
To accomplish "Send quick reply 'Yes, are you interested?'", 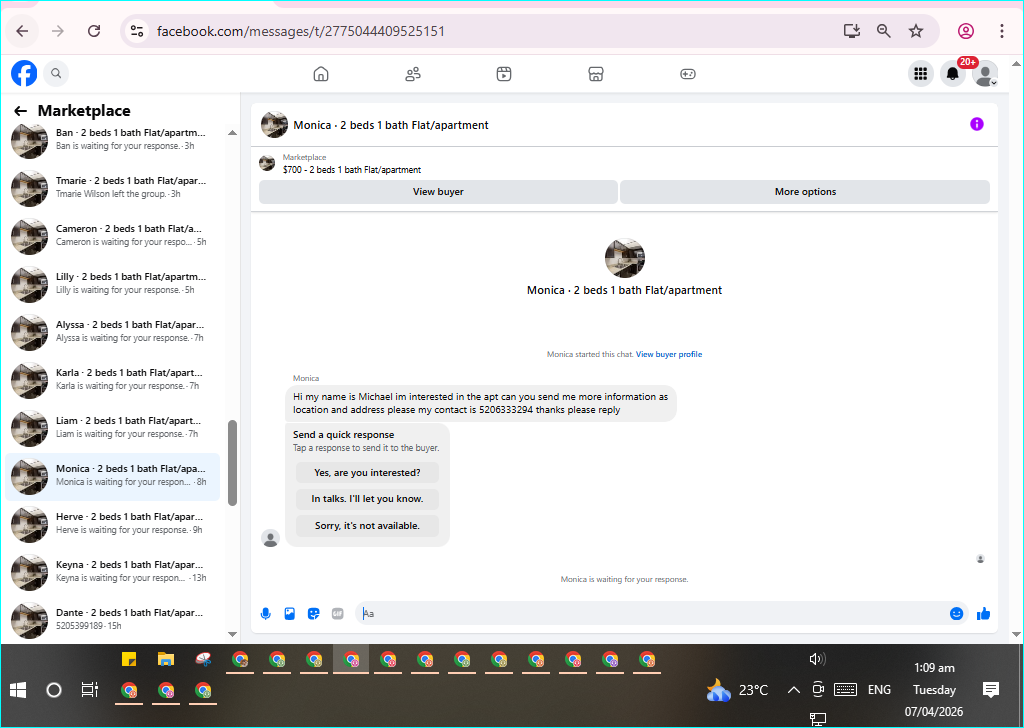I will 367,473.
